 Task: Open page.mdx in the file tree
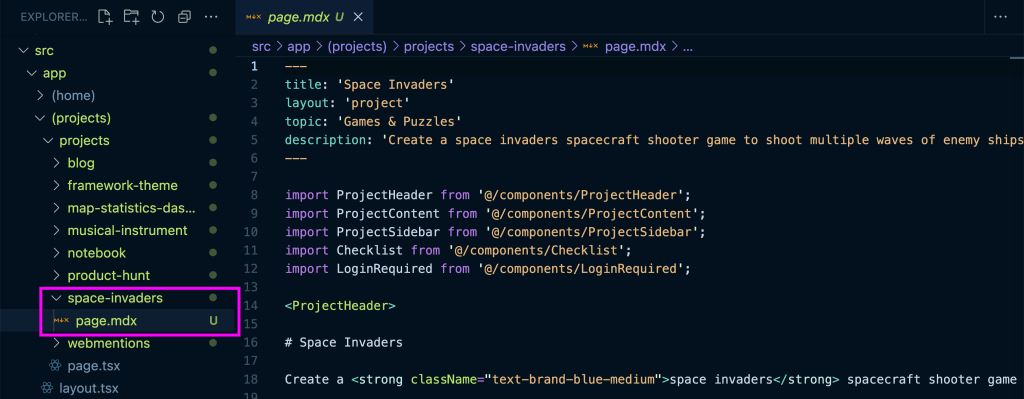(x=106, y=321)
